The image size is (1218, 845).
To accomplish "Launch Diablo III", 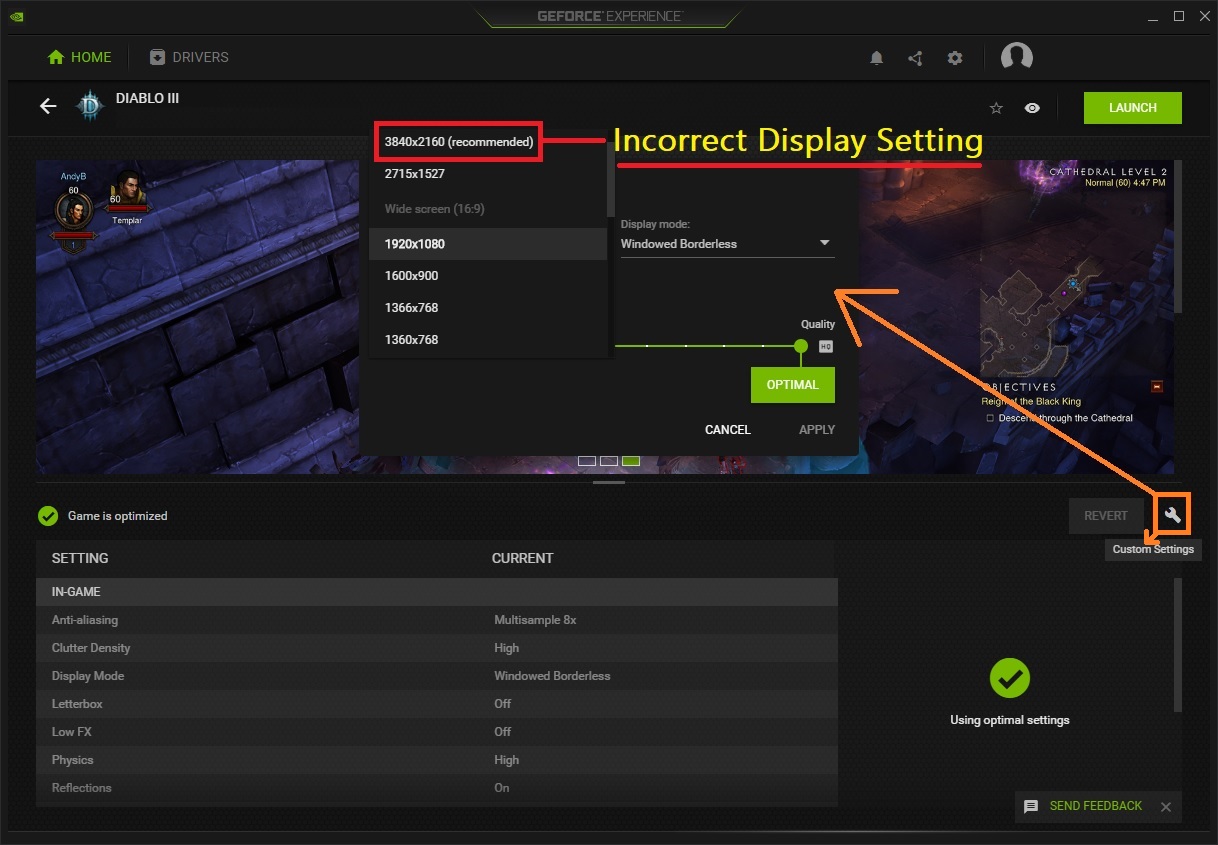I will (x=1133, y=108).
